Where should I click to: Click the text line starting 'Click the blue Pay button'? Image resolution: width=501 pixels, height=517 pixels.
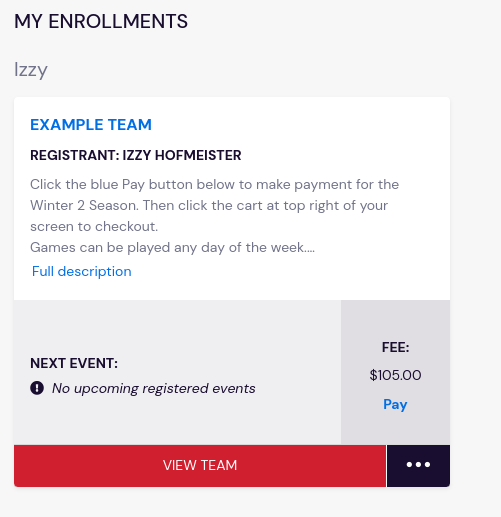(214, 184)
